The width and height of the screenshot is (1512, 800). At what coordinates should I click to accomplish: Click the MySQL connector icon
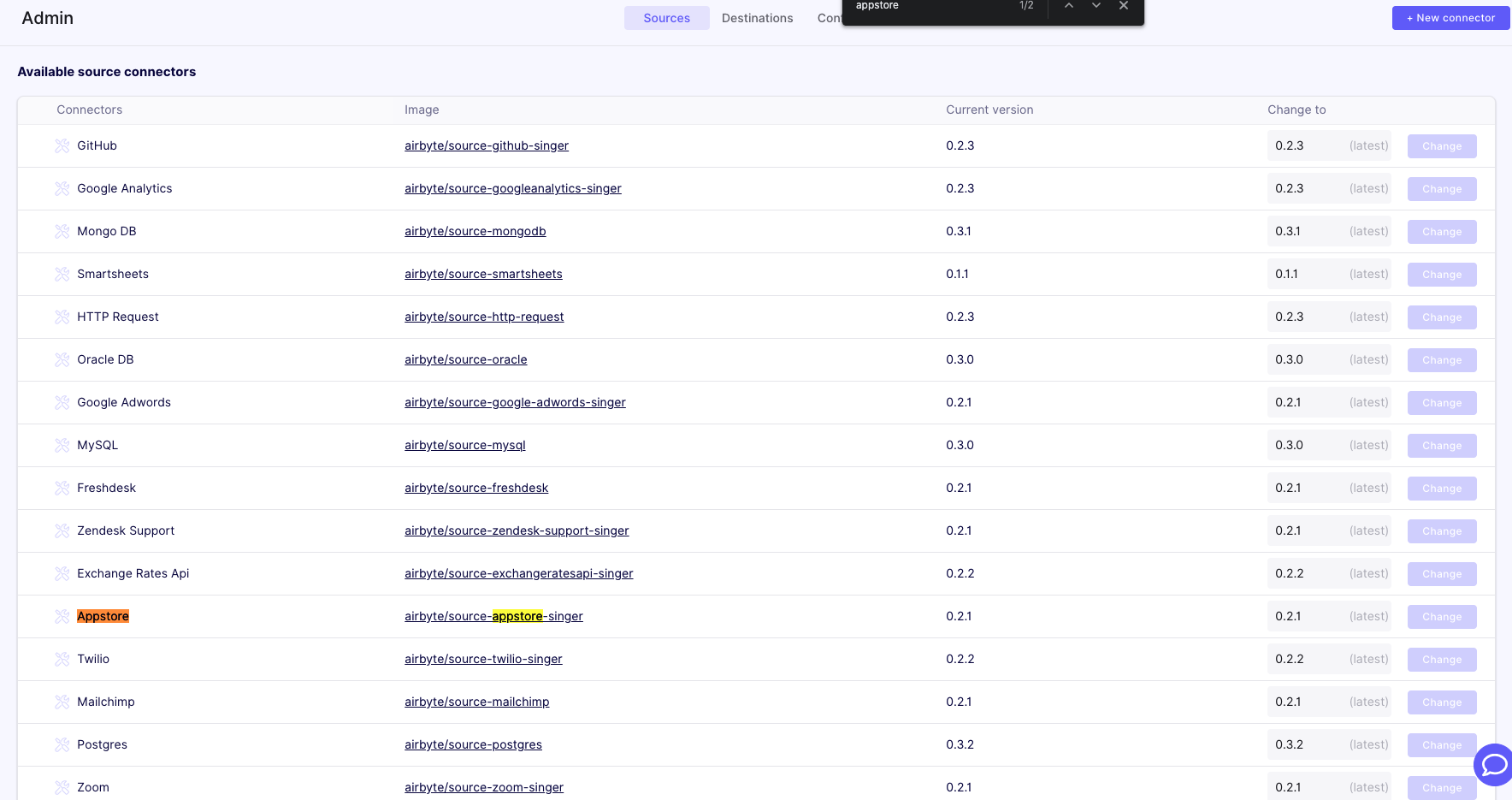point(62,445)
